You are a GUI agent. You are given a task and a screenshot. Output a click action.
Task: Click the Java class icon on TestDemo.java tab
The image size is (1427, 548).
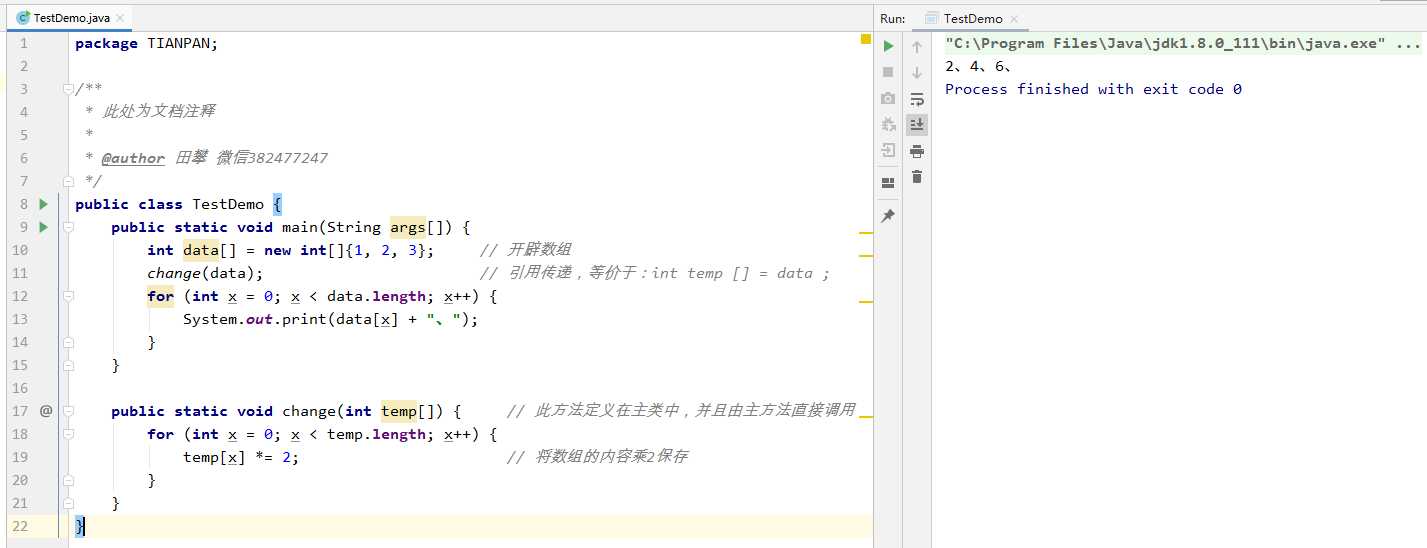tap(23, 18)
